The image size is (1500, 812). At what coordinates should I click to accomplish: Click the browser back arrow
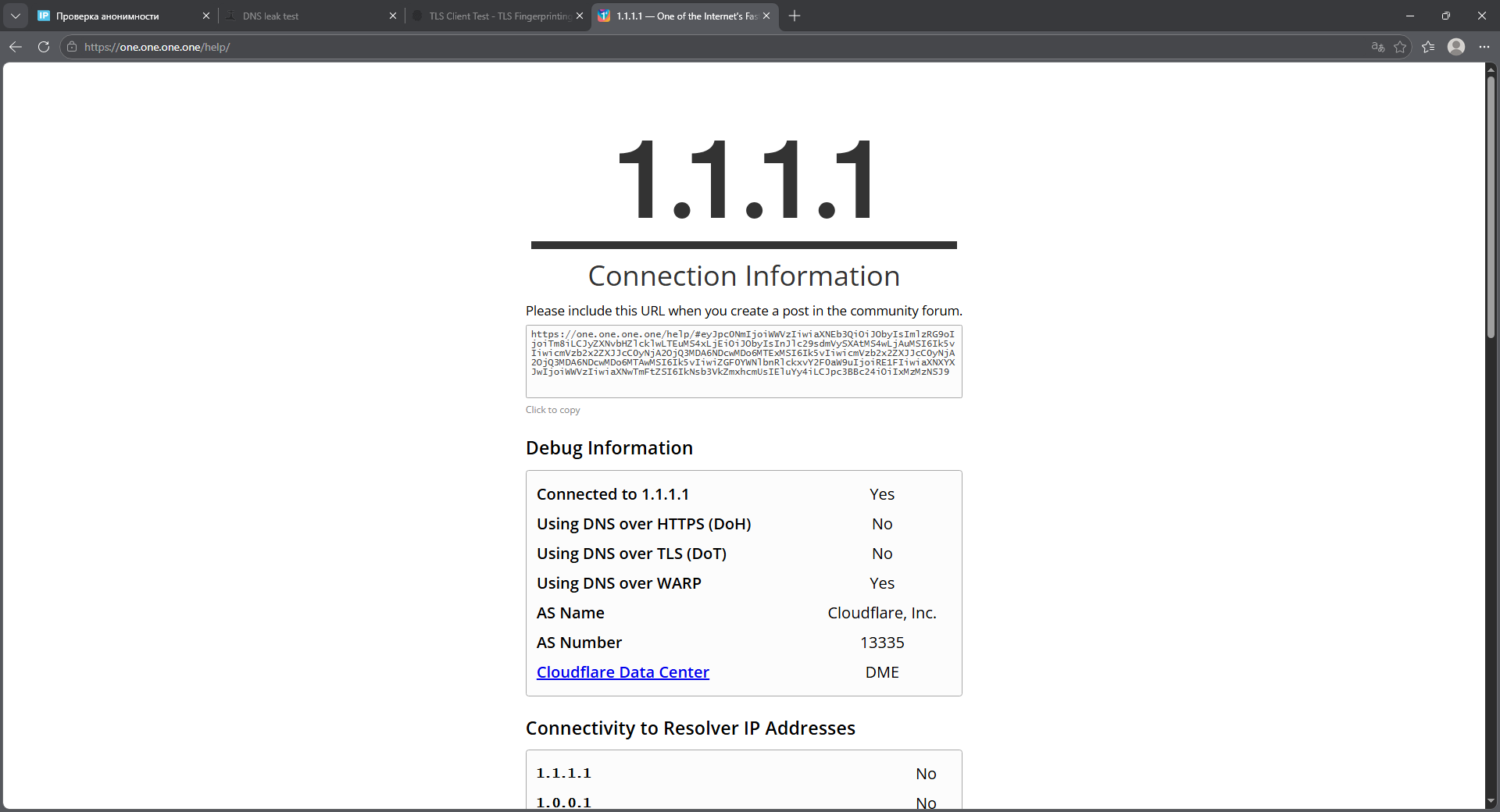click(x=16, y=47)
